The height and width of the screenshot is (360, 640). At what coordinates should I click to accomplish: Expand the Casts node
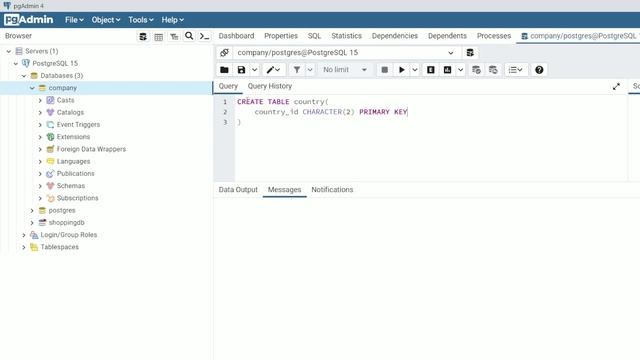pyautogui.click(x=40, y=100)
